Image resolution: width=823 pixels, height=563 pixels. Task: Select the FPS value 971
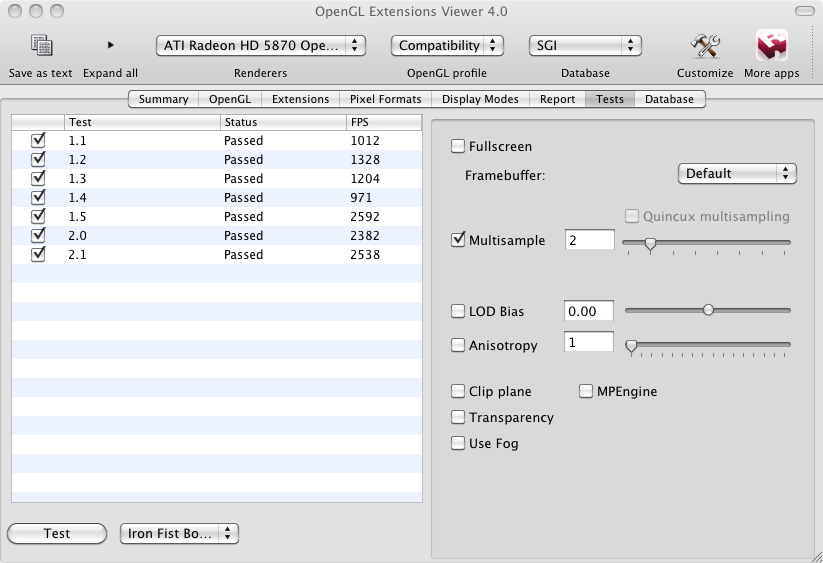[361, 197]
